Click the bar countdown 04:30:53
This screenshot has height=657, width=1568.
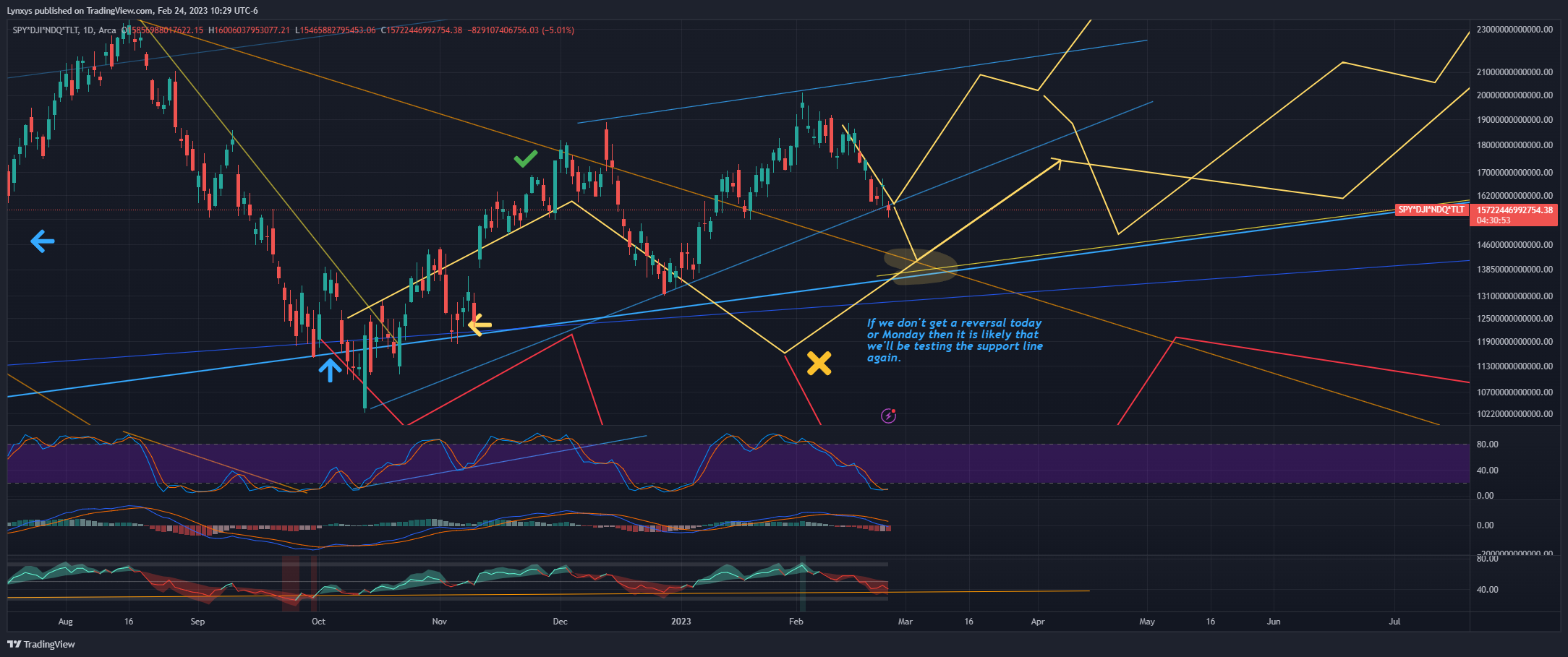(x=1494, y=220)
